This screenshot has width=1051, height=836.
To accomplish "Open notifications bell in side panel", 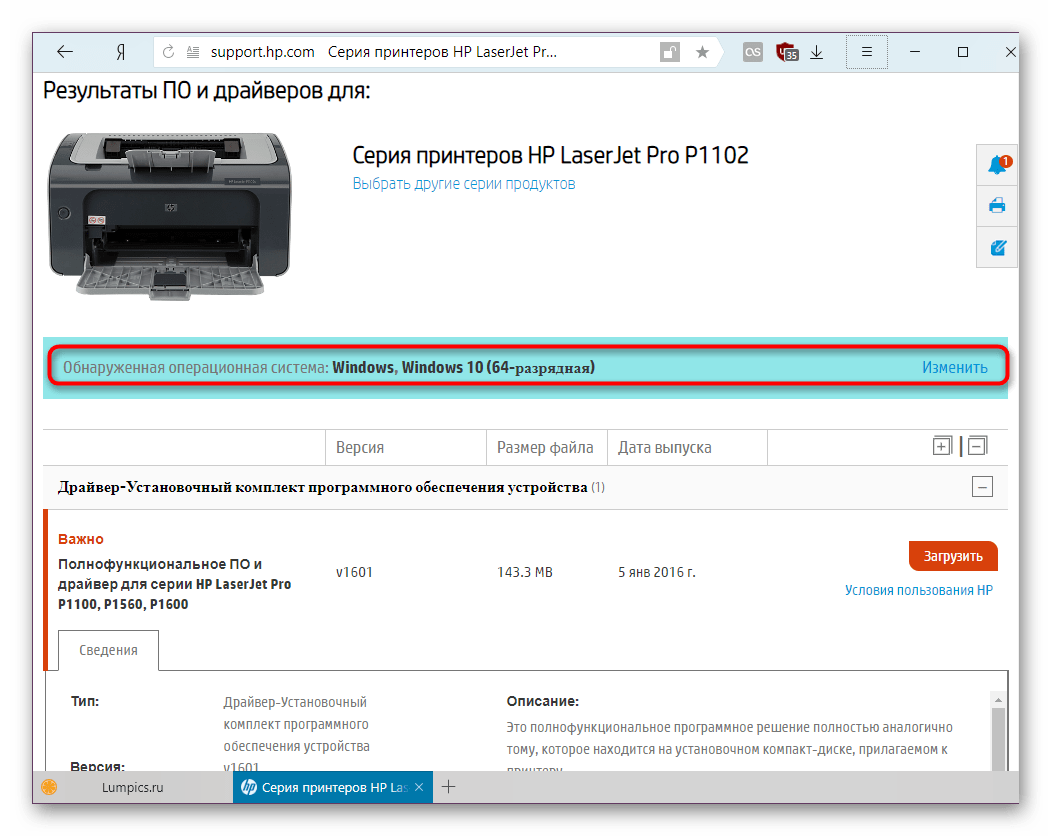I will (997, 164).
